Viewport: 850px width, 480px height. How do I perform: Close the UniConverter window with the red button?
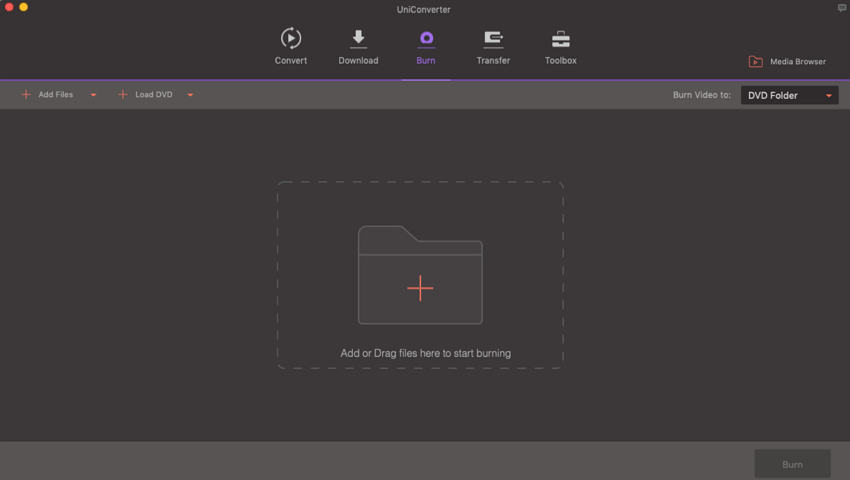9,7
